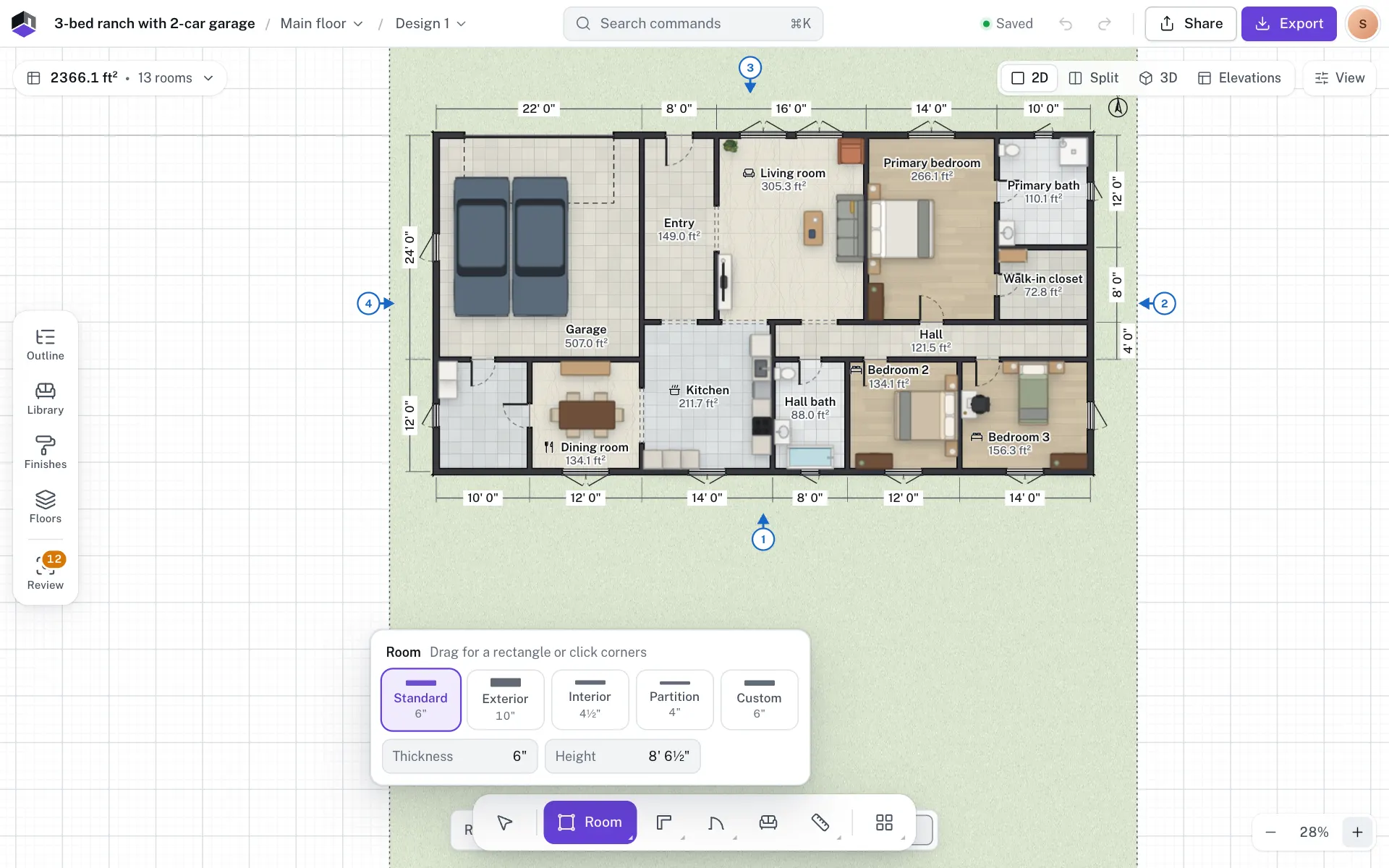Open the grid of more tools
The height and width of the screenshot is (868, 1389).
pyautogui.click(x=884, y=822)
